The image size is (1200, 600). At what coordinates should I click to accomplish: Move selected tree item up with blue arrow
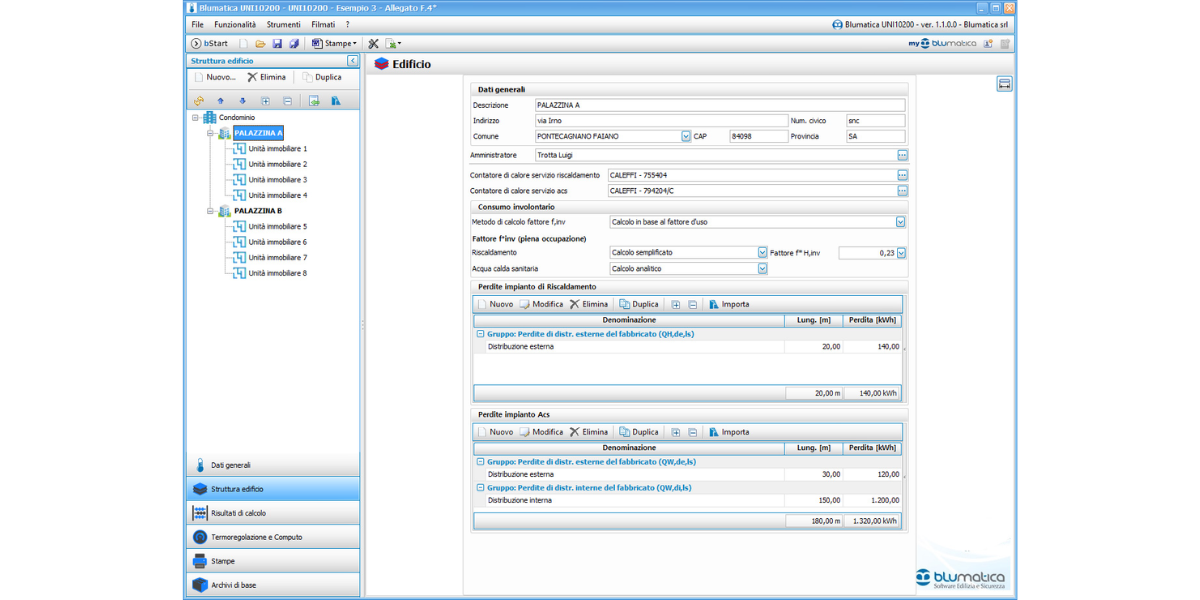(x=220, y=101)
